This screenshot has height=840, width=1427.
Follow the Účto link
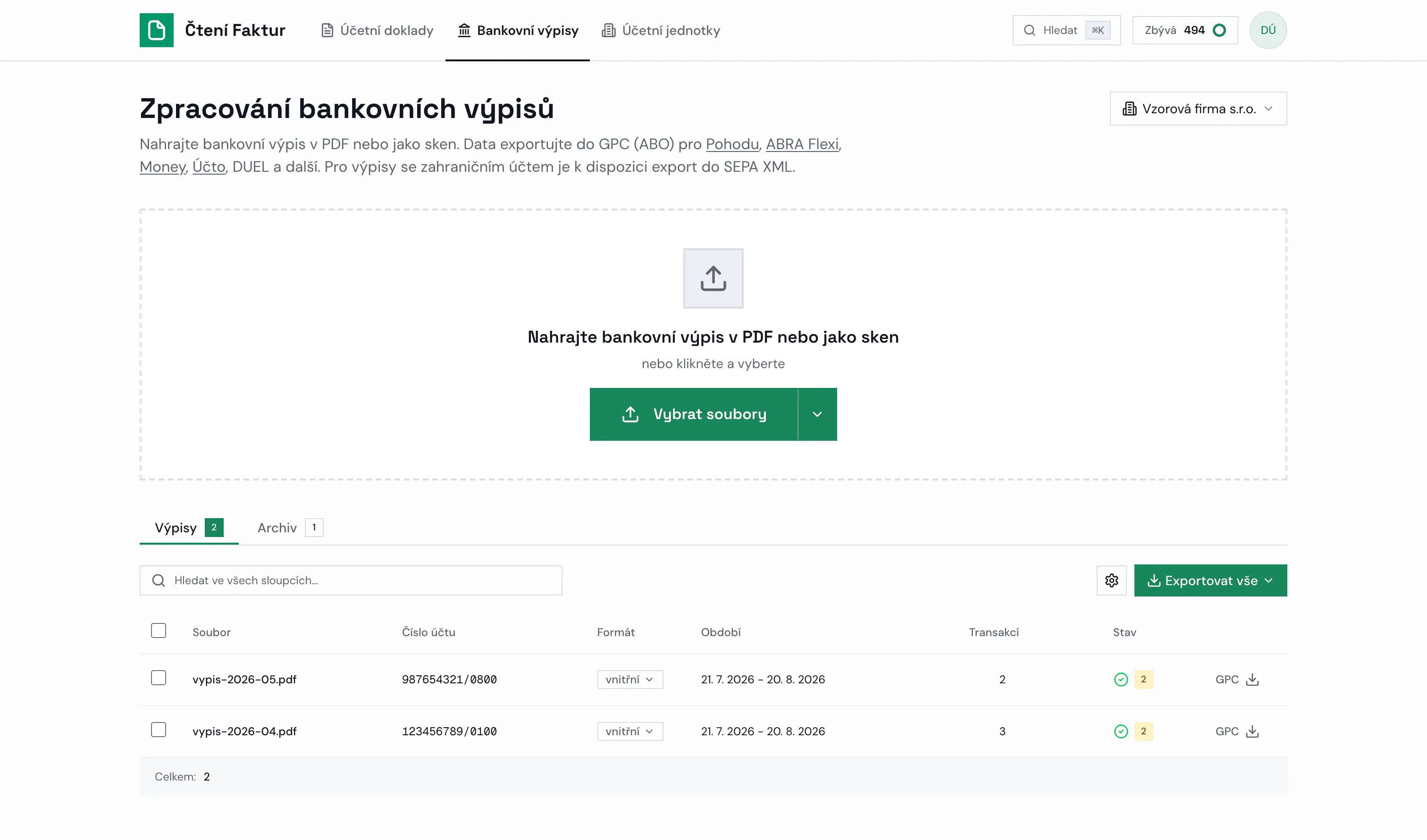209,167
